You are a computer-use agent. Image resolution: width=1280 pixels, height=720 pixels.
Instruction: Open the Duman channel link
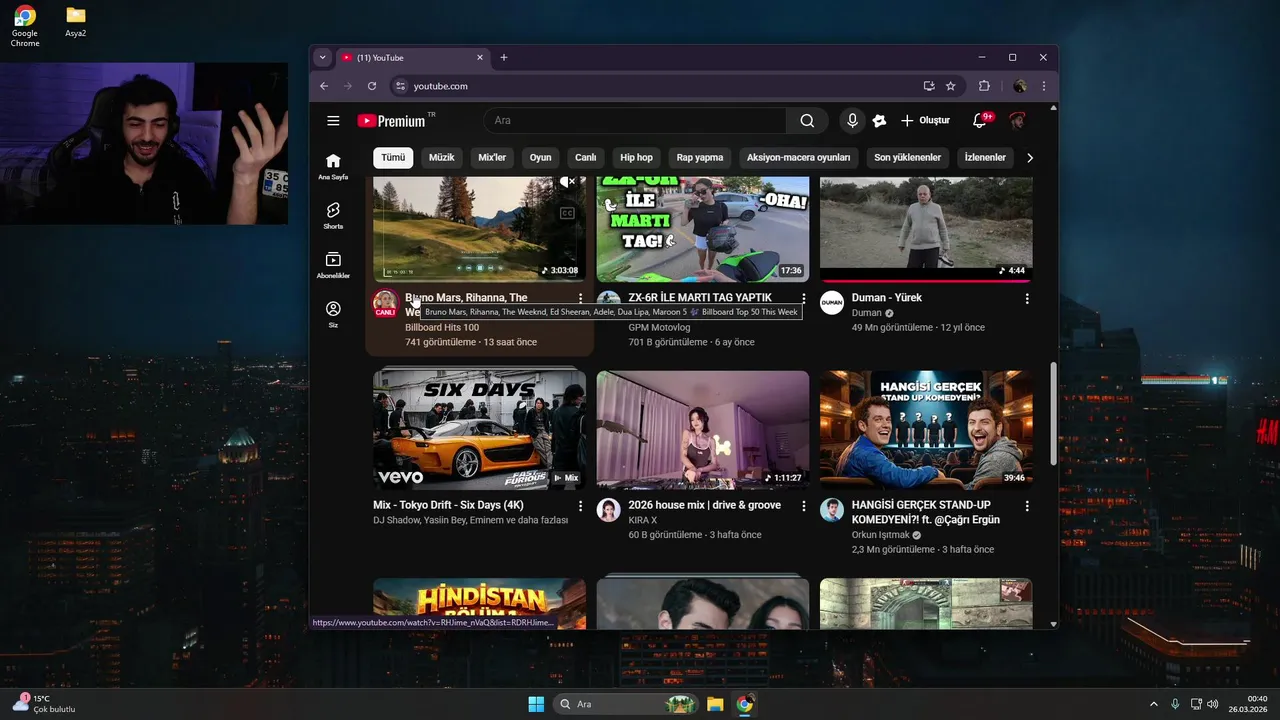click(867, 313)
